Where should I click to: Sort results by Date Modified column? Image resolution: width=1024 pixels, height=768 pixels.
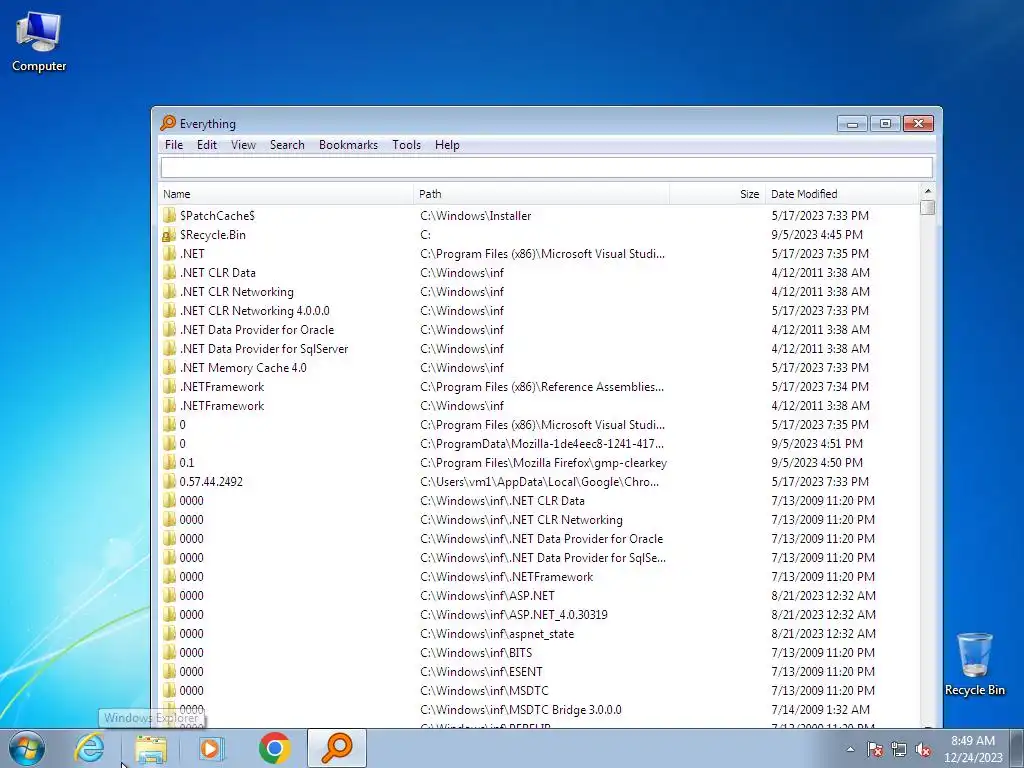842,194
